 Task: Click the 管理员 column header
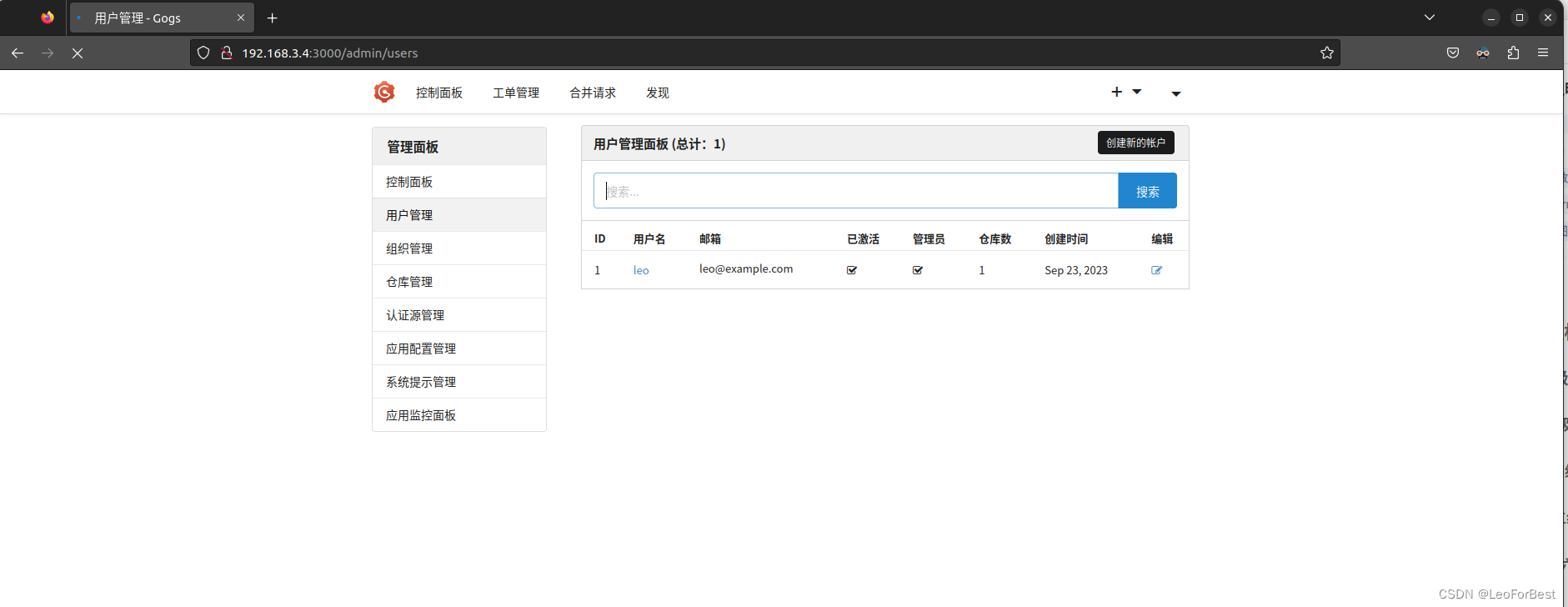tap(929, 238)
